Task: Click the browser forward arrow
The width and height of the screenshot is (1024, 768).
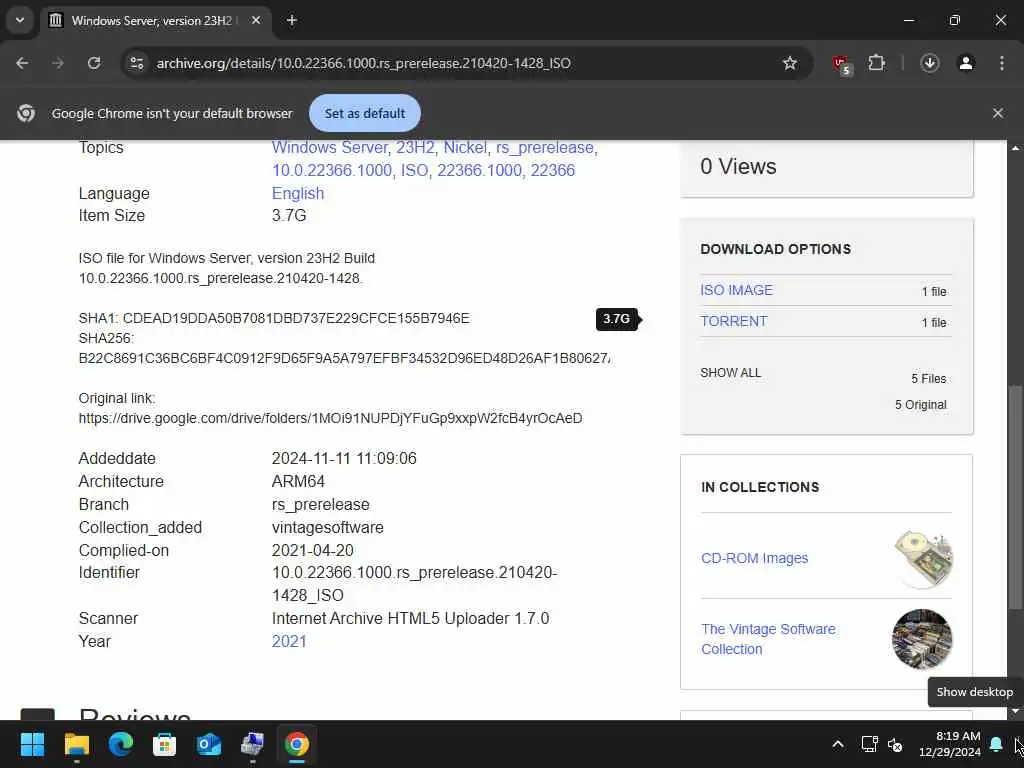Action: (58, 63)
